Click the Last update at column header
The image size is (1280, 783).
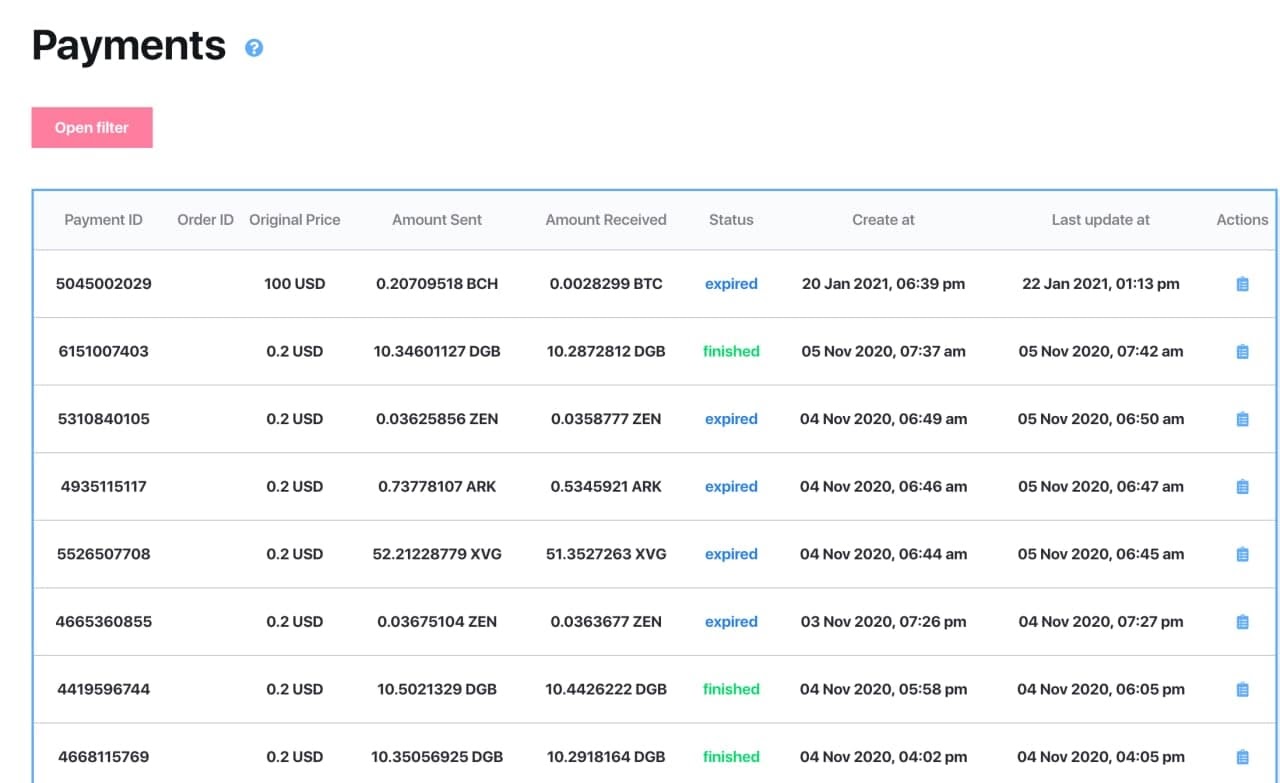(1100, 220)
